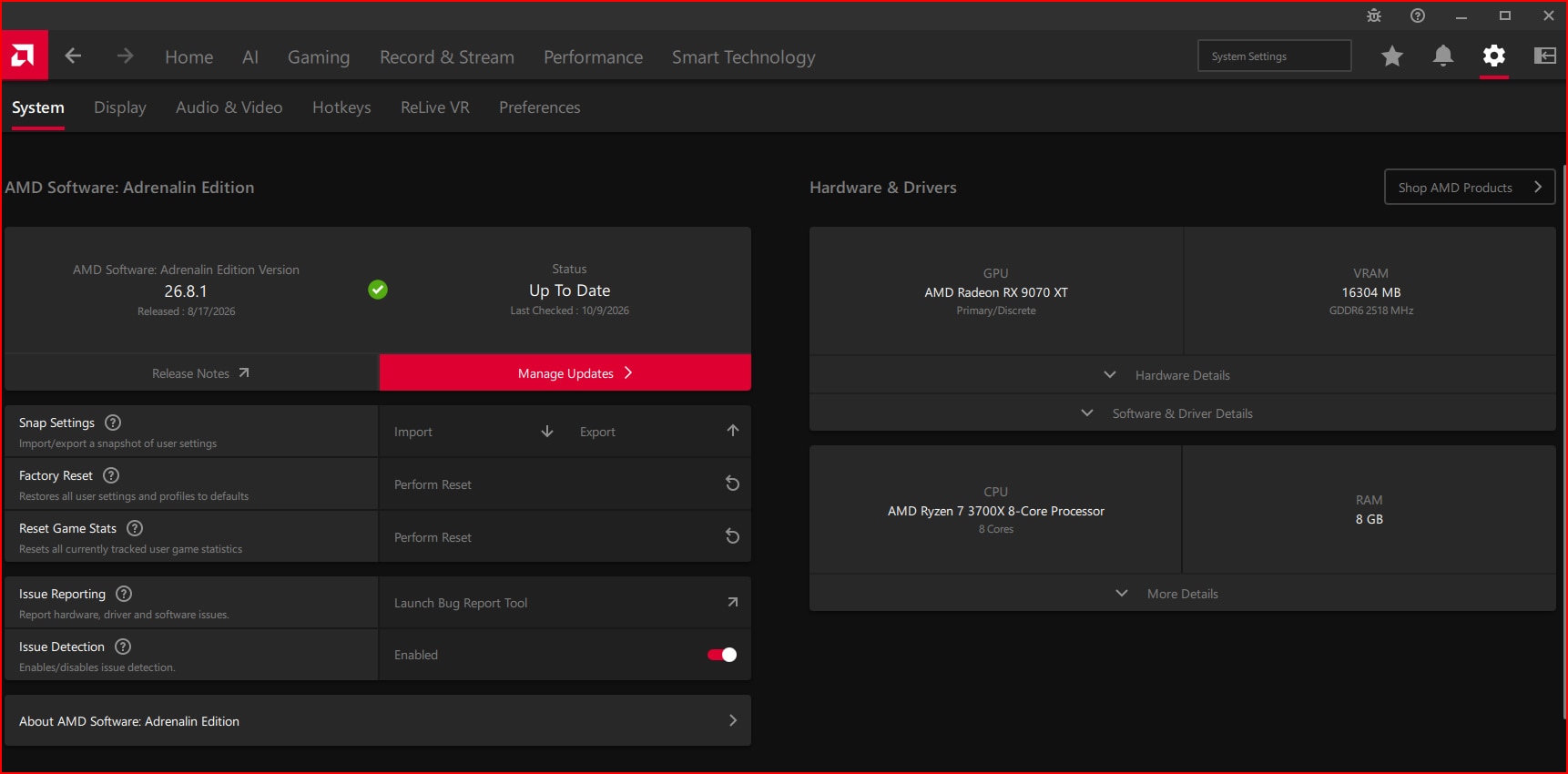Go back with the left arrow
The image size is (1568, 774).
coord(73,56)
